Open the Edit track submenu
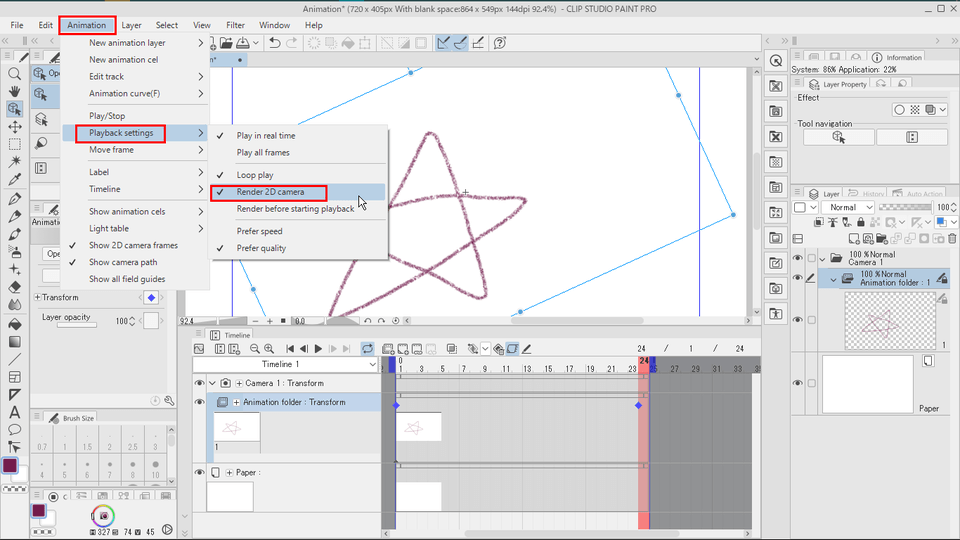Image resolution: width=960 pixels, height=540 pixels. tap(136, 77)
